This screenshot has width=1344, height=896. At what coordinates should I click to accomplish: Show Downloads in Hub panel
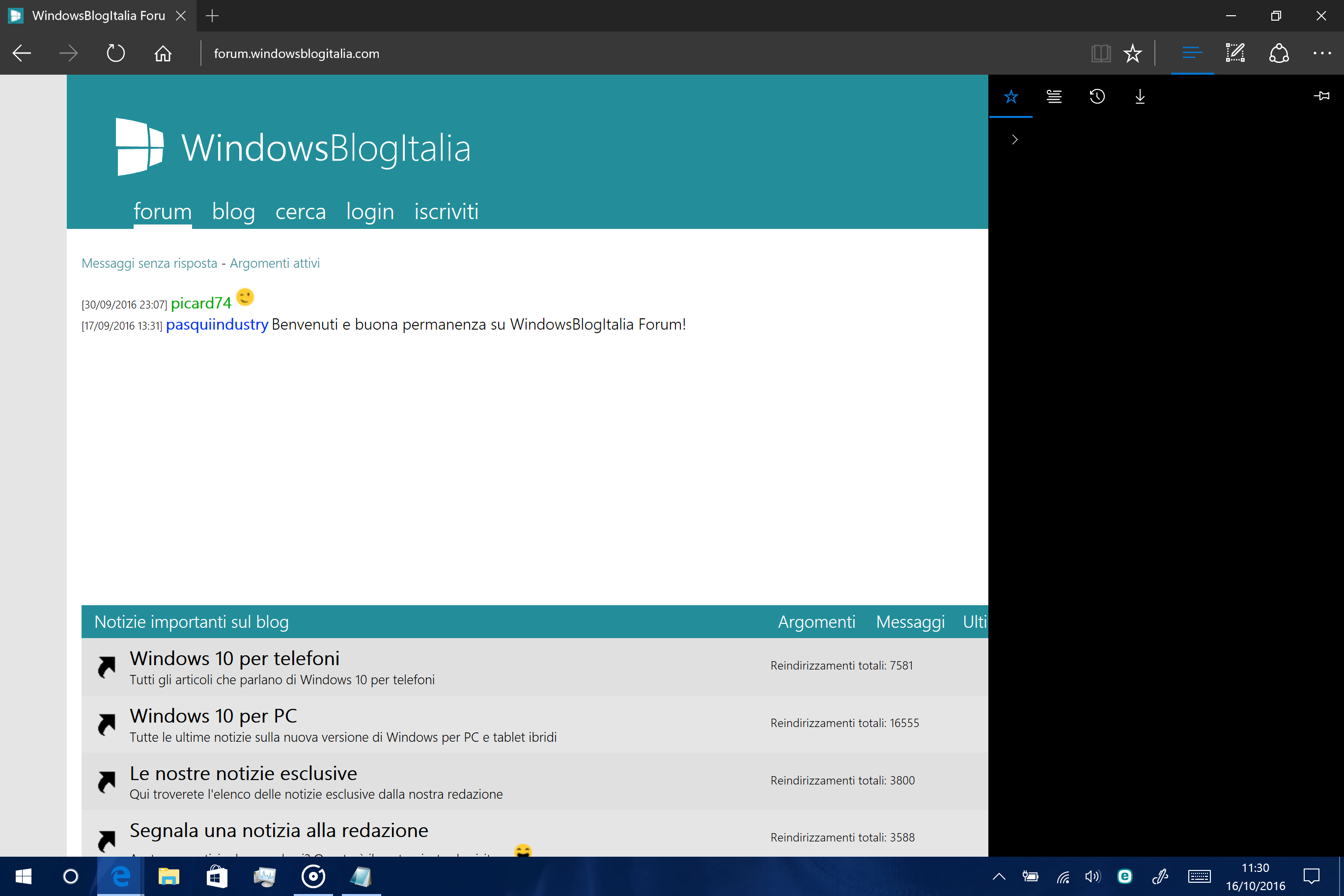click(1140, 96)
